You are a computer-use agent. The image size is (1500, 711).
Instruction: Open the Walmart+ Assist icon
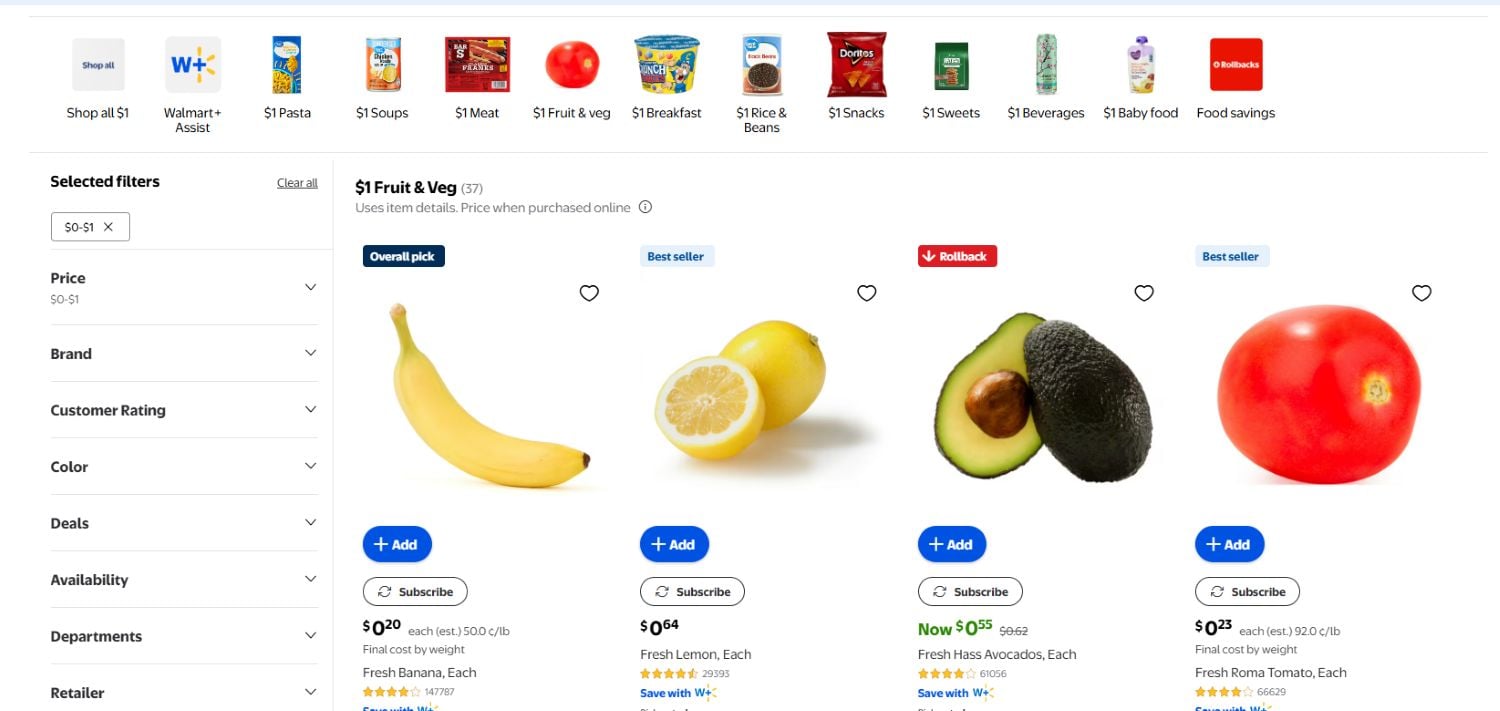[192, 64]
